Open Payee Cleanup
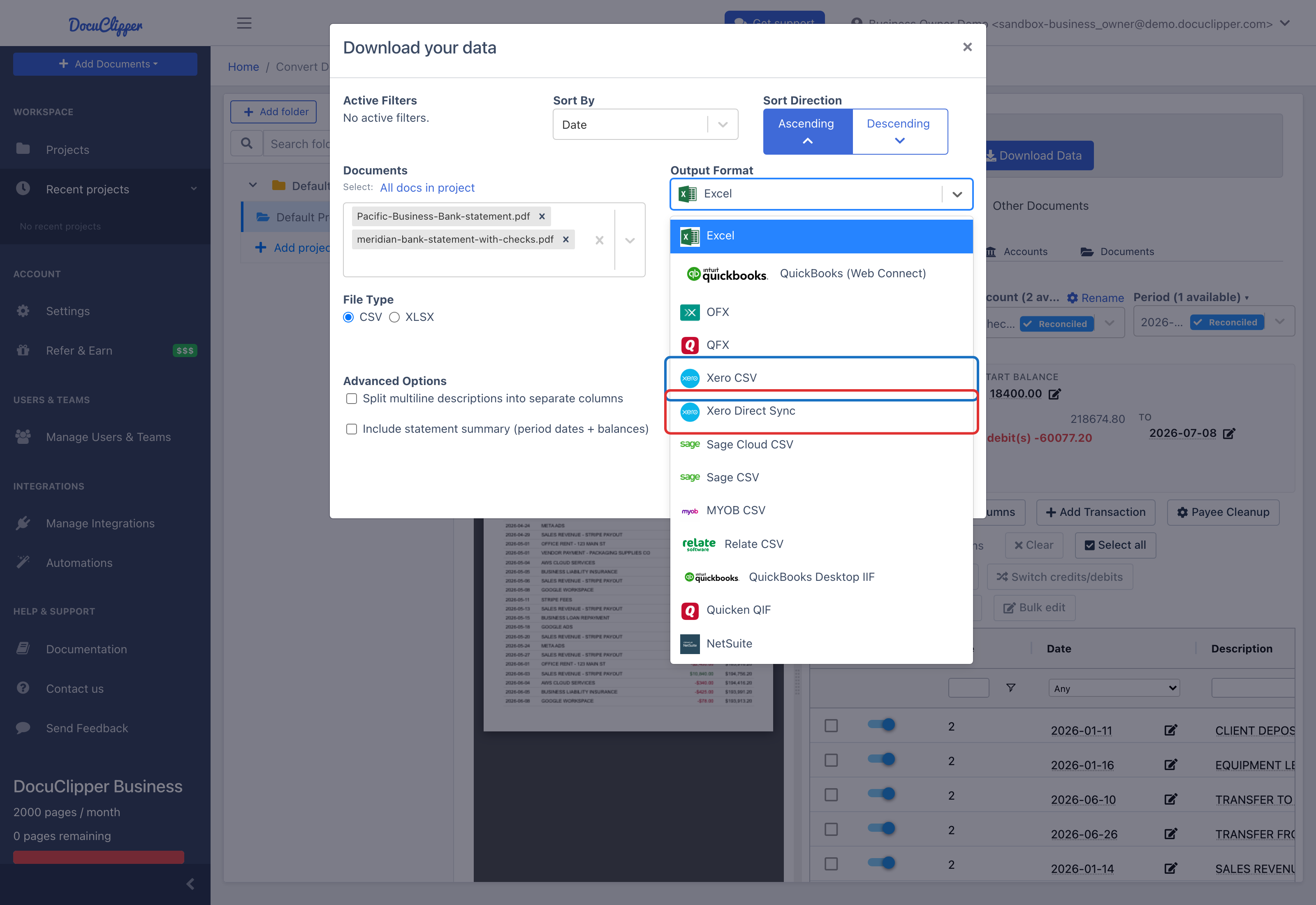This screenshot has width=1316, height=905. [x=1223, y=513]
